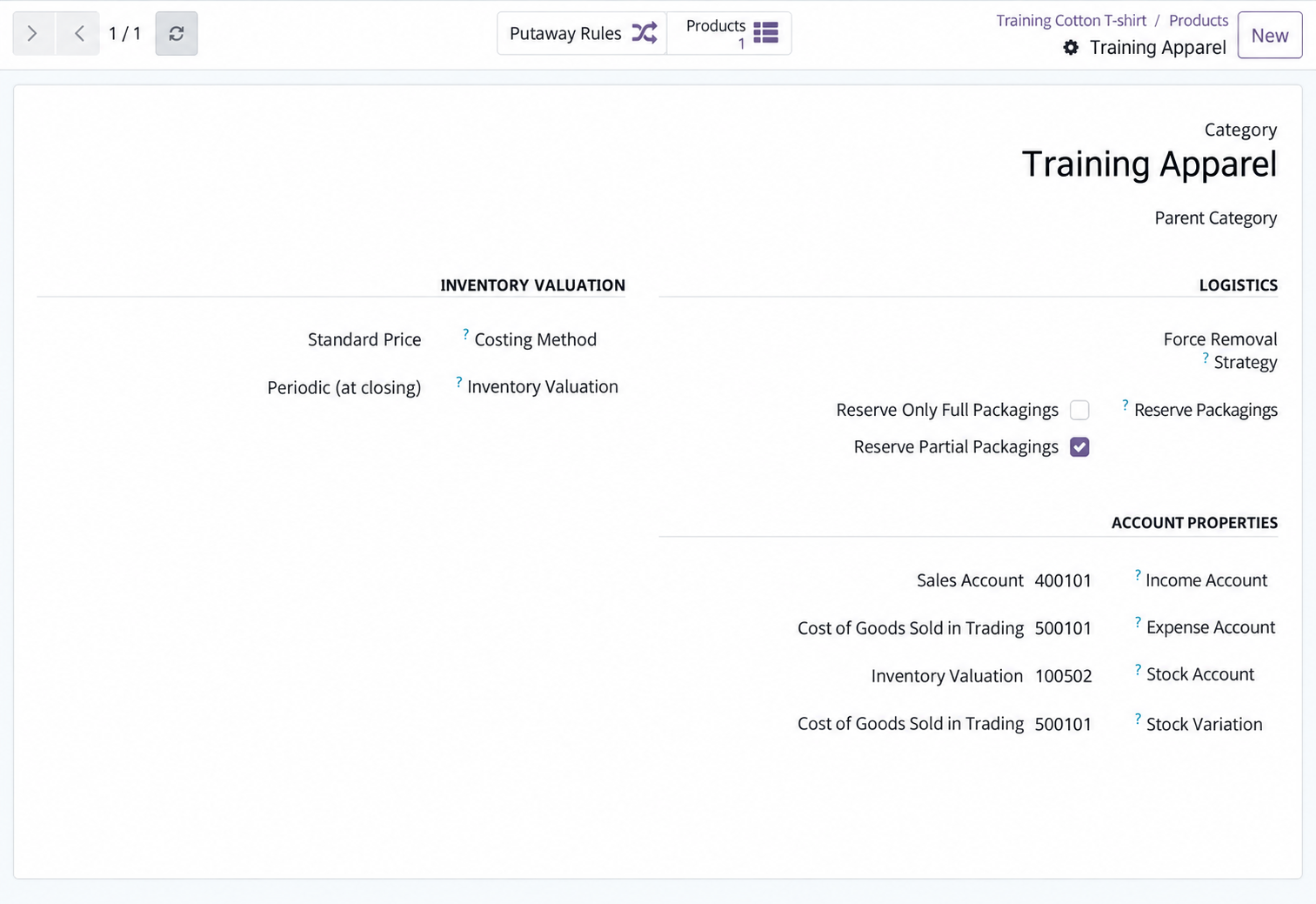Screen dimensions: 1316x904
Task: Show help for Income Account
Action: coord(1137,576)
